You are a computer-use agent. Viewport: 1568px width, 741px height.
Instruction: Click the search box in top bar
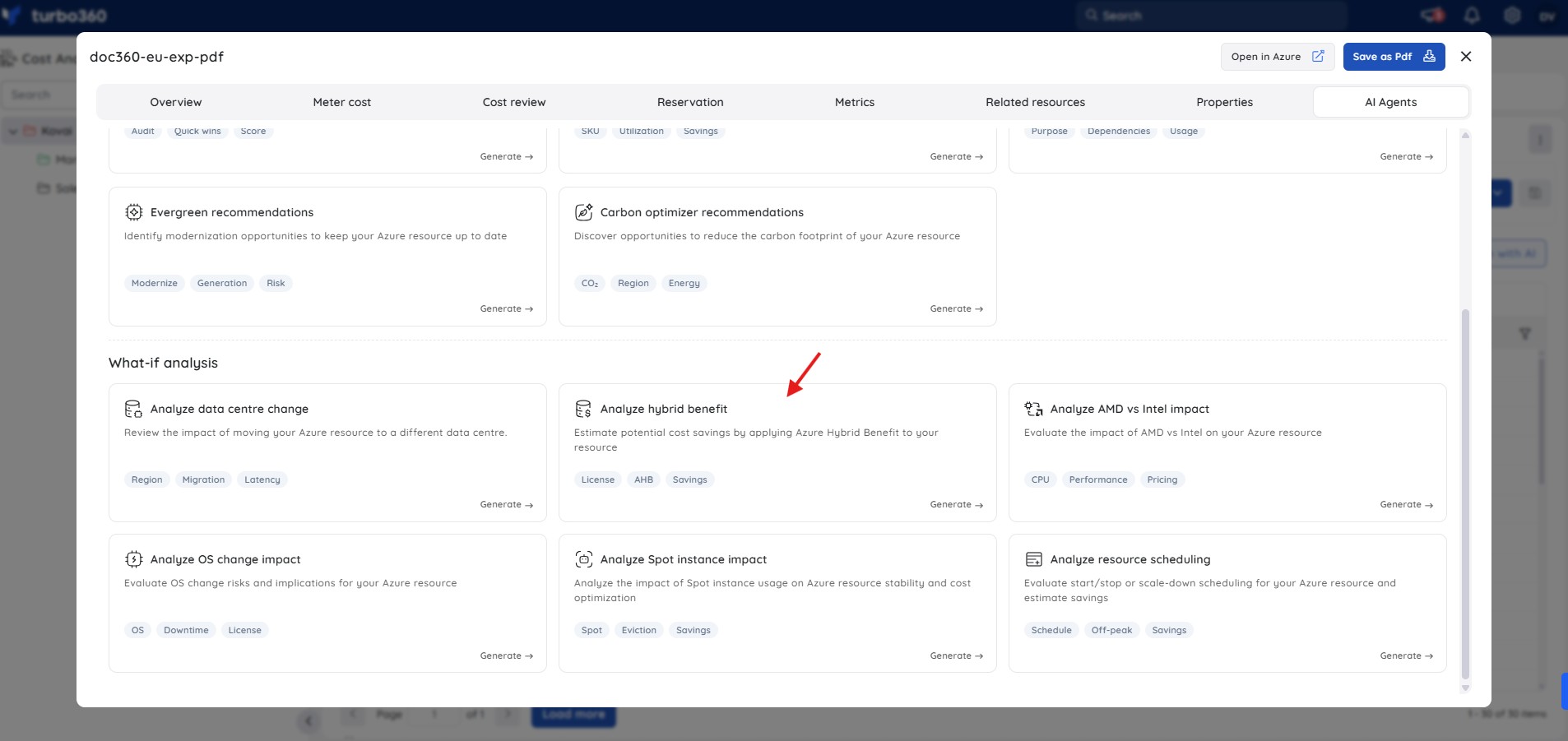(1211, 15)
